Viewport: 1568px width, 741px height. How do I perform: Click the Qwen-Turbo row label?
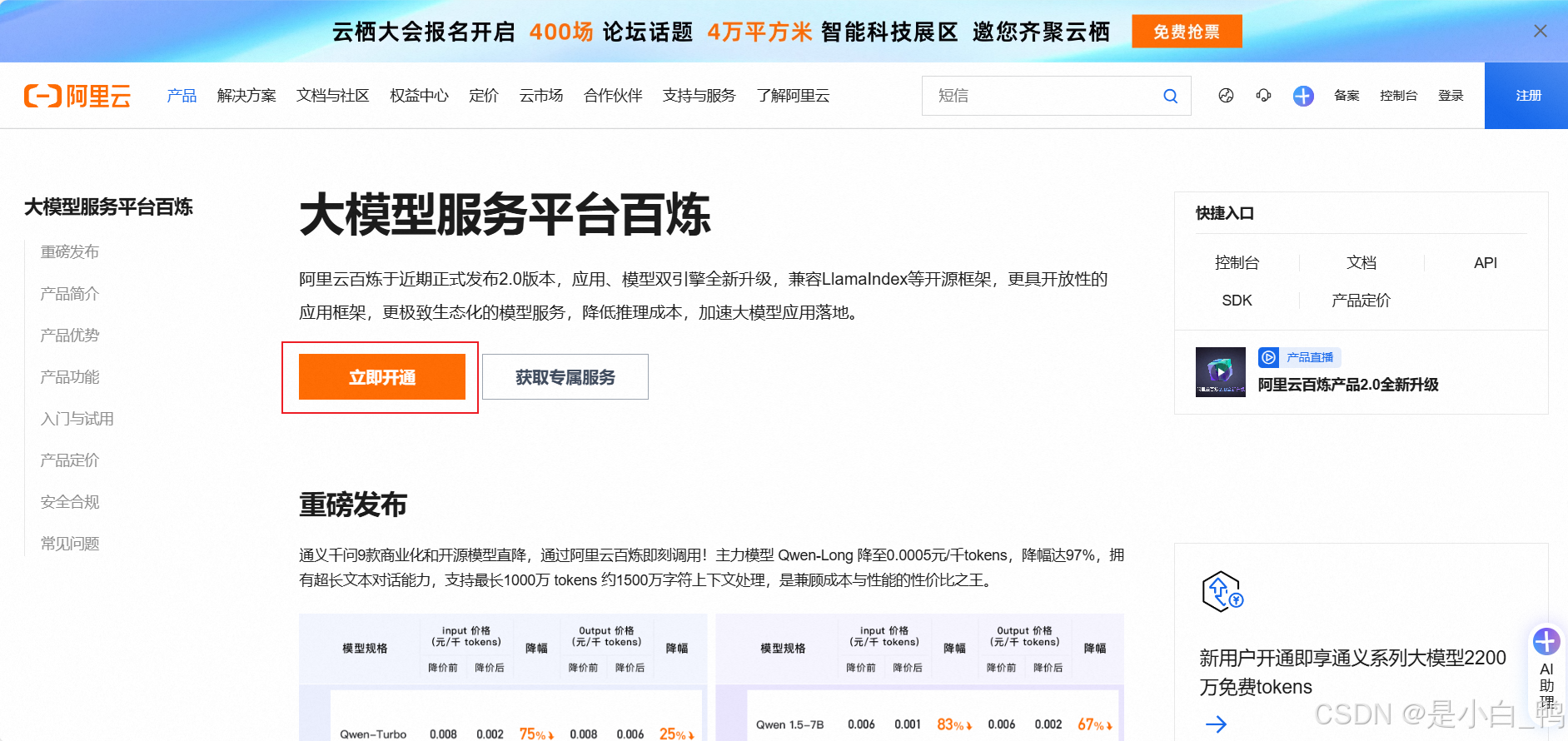(x=373, y=734)
